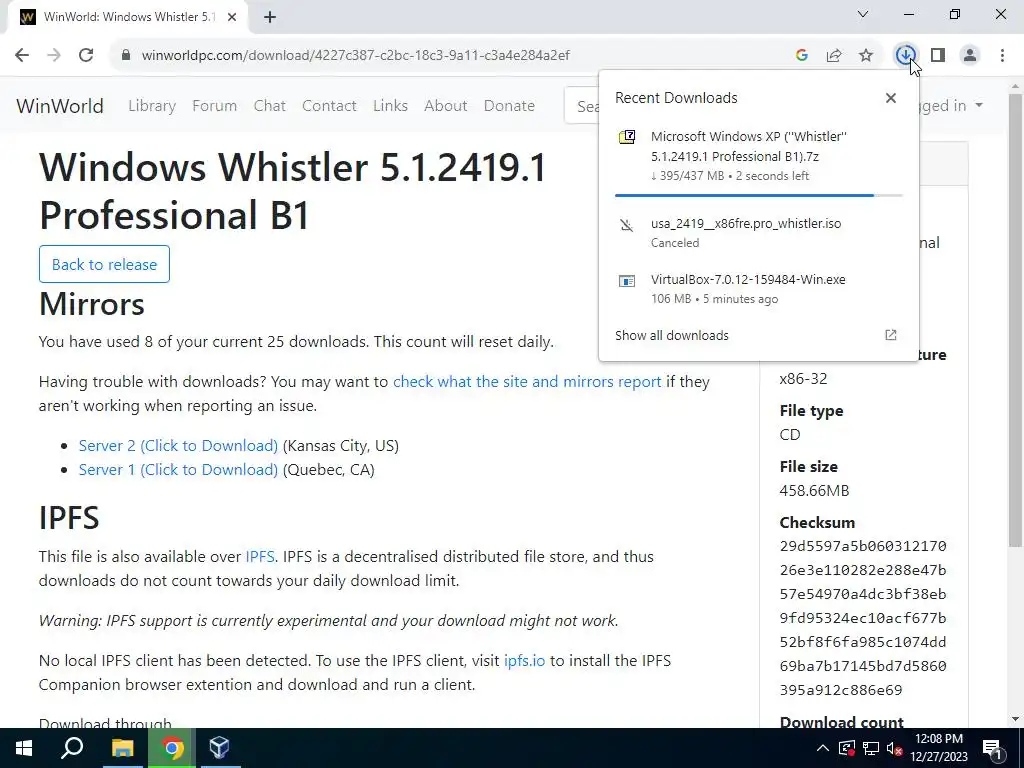Viewport: 1024px width, 768px height.
Task: Close the WinWorld browser tab
Action: click(x=232, y=17)
